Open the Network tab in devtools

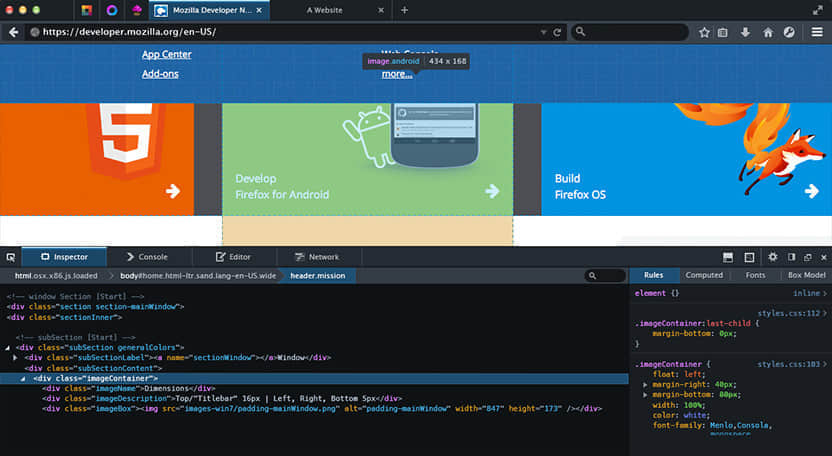[x=316, y=257]
